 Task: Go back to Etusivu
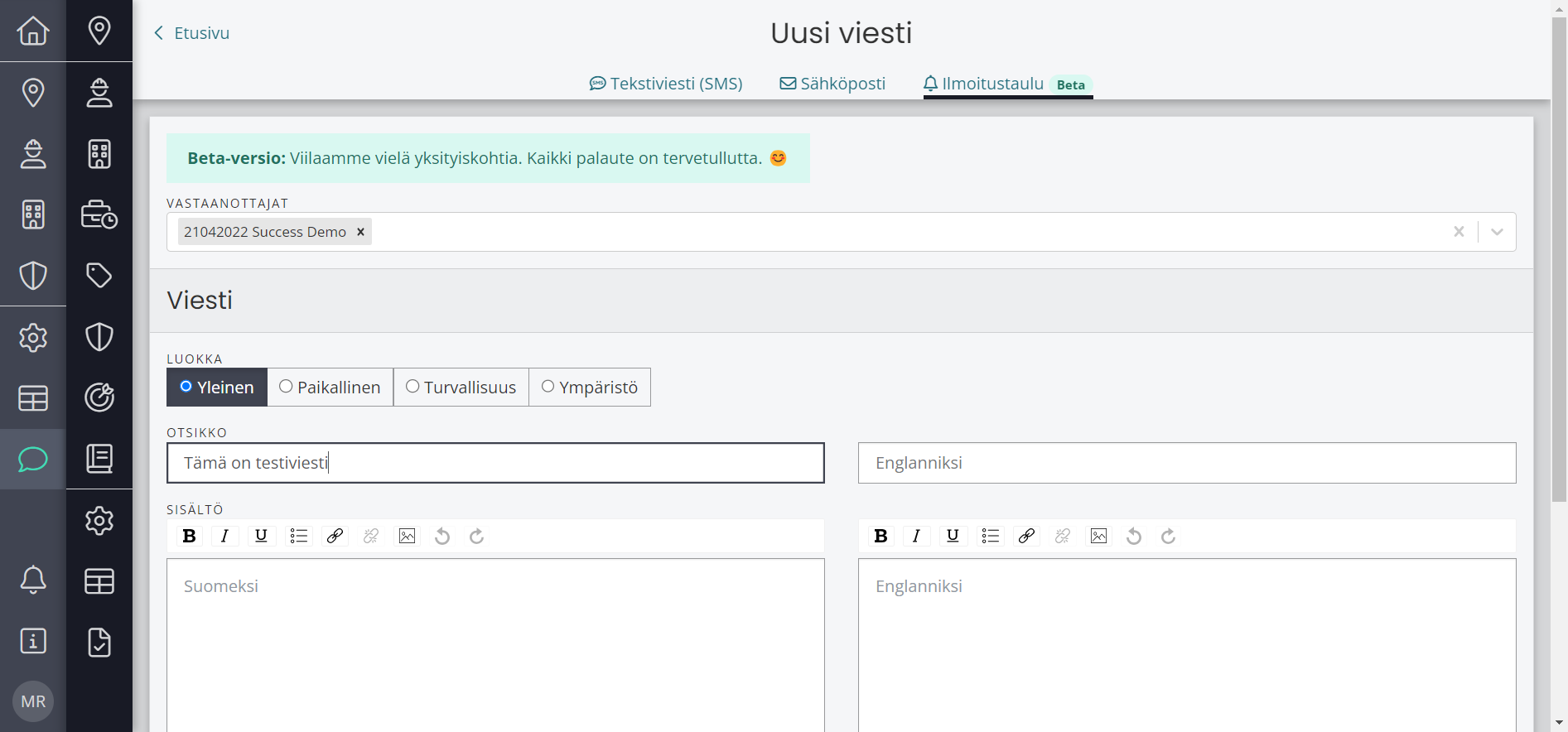click(x=192, y=33)
